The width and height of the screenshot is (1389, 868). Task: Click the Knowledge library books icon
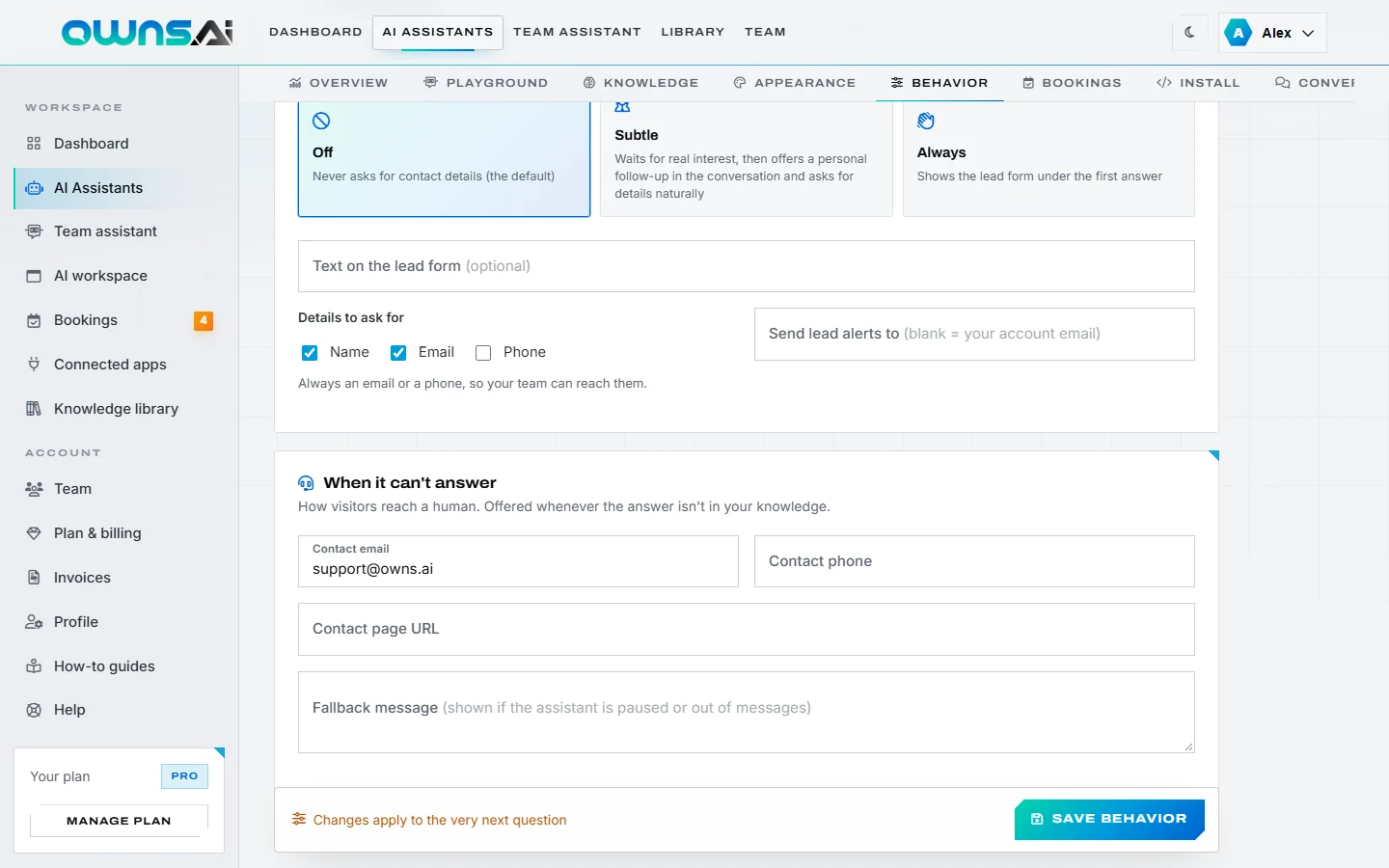click(x=34, y=409)
